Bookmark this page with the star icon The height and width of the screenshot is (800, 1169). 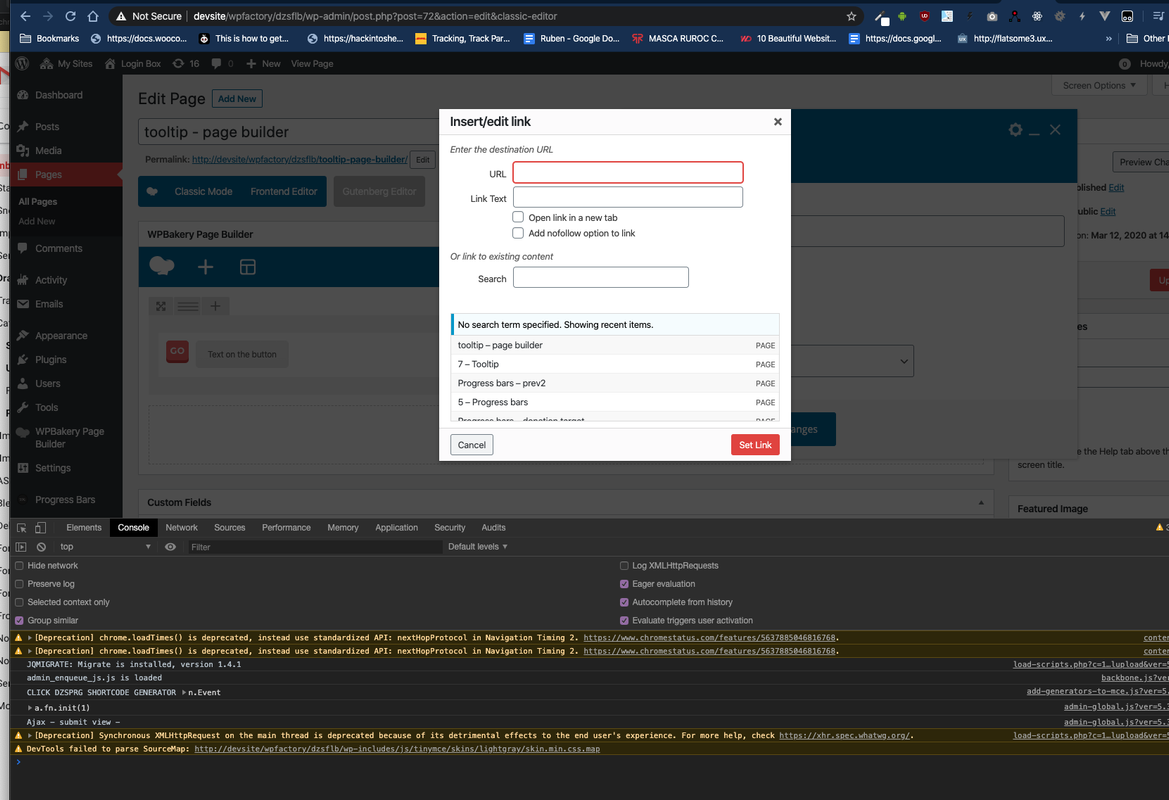(x=851, y=16)
